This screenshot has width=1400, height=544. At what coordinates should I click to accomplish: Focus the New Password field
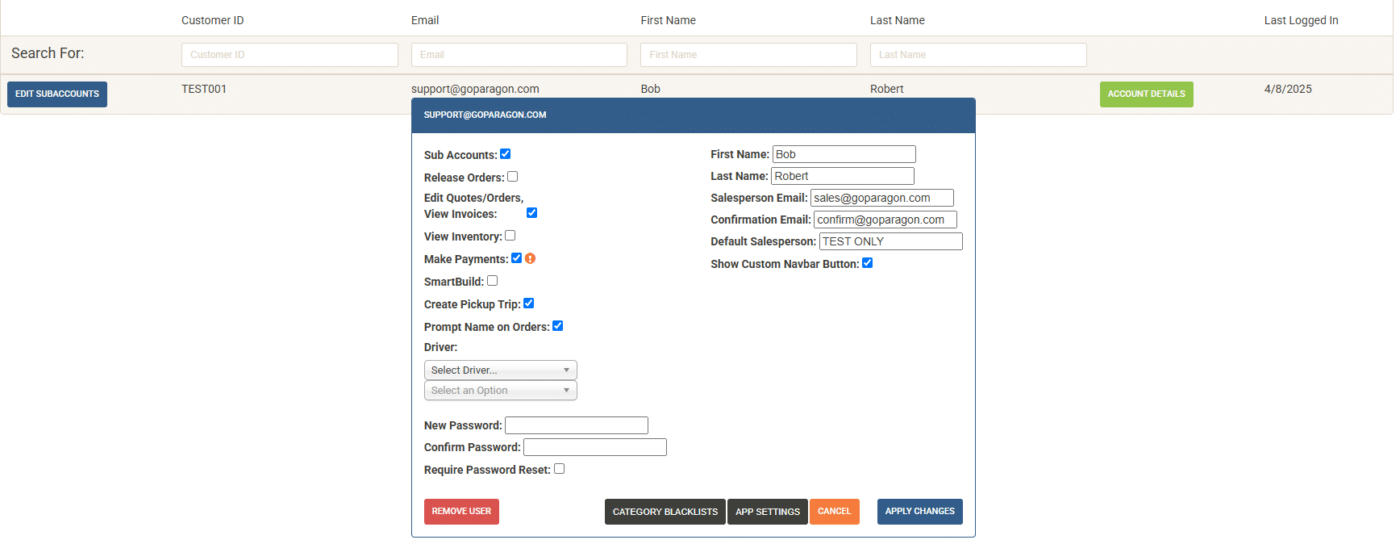(x=577, y=425)
